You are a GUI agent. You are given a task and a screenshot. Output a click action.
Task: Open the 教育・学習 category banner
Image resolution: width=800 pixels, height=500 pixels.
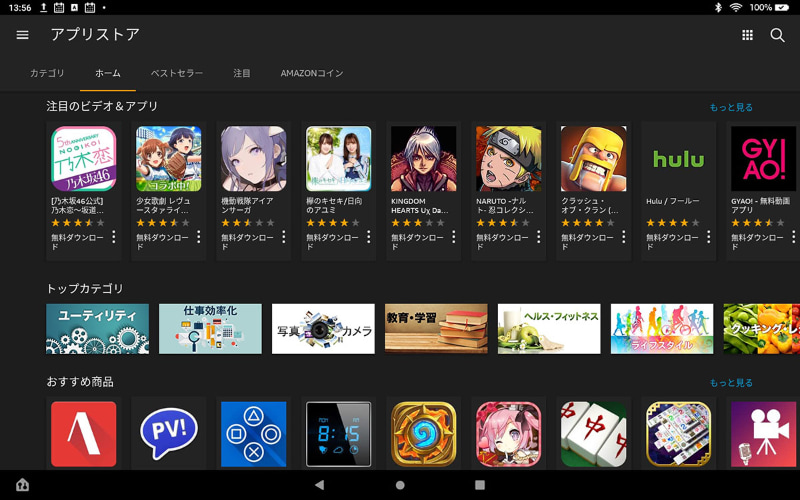[436, 329]
